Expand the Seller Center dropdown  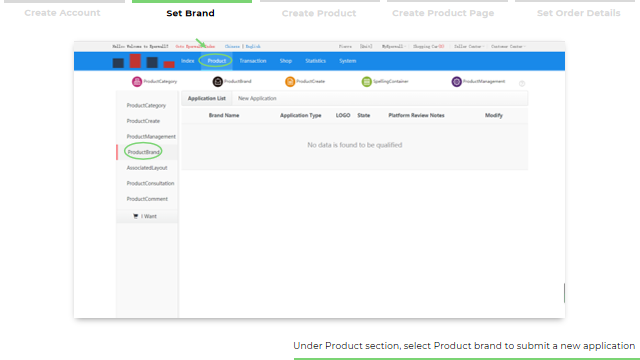pyautogui.click(x=469, y=47)
